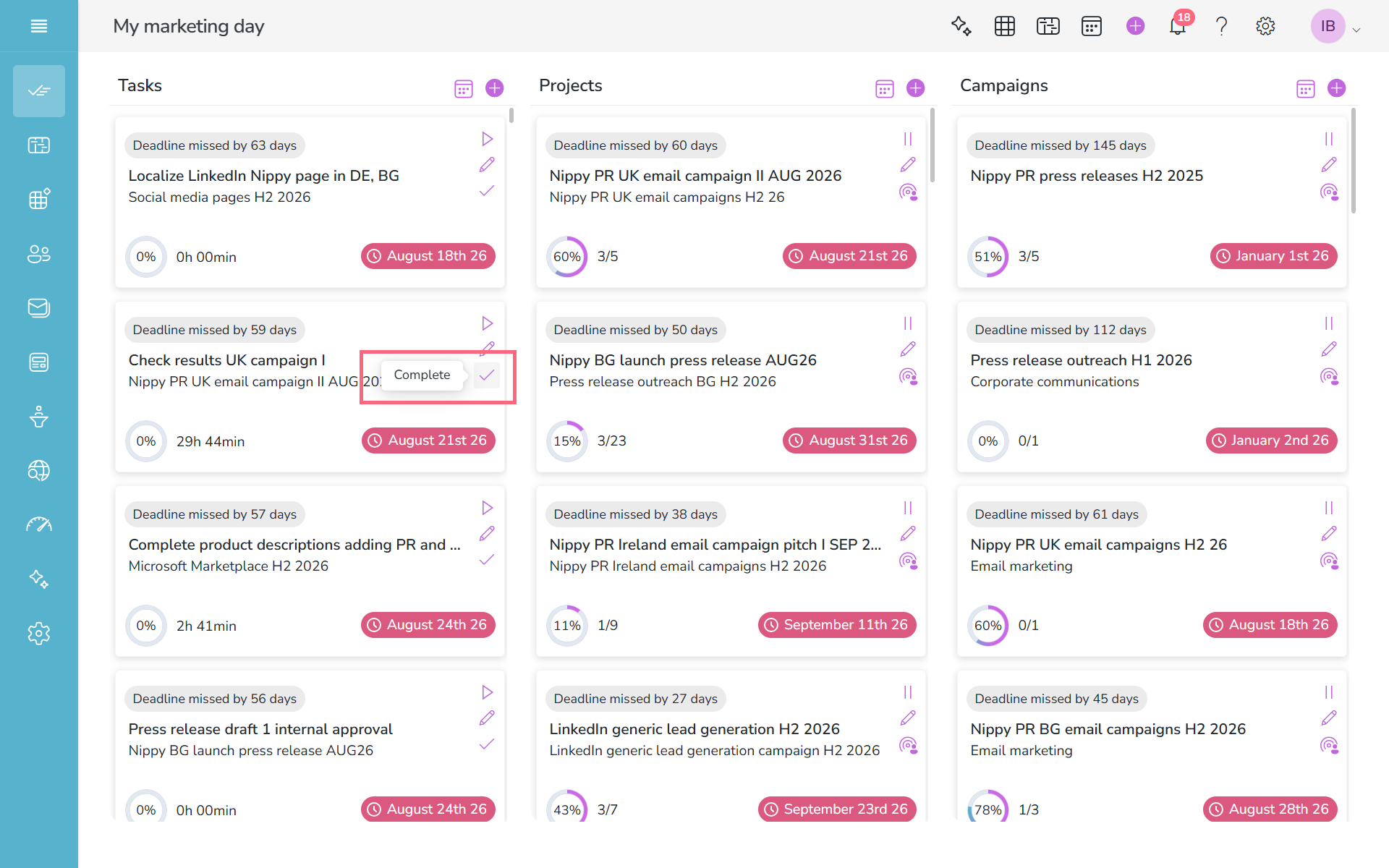1389x868 pixels.
Task: Open the help question mark icon
Action: click(x=1222, y=26)
